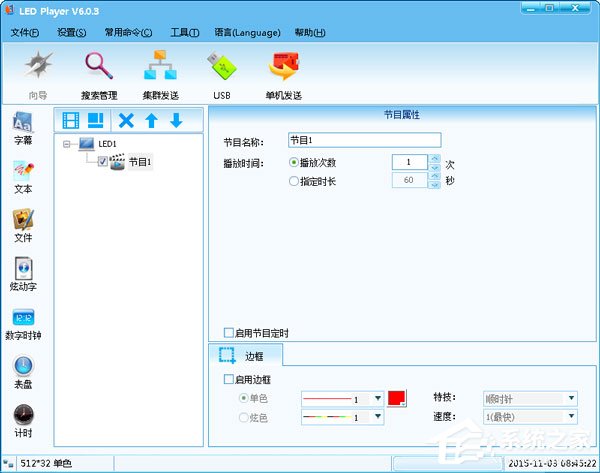Insert a 数字时钟 digital clock
This screenshot has width=600, height=473.
tap(23, 324)
